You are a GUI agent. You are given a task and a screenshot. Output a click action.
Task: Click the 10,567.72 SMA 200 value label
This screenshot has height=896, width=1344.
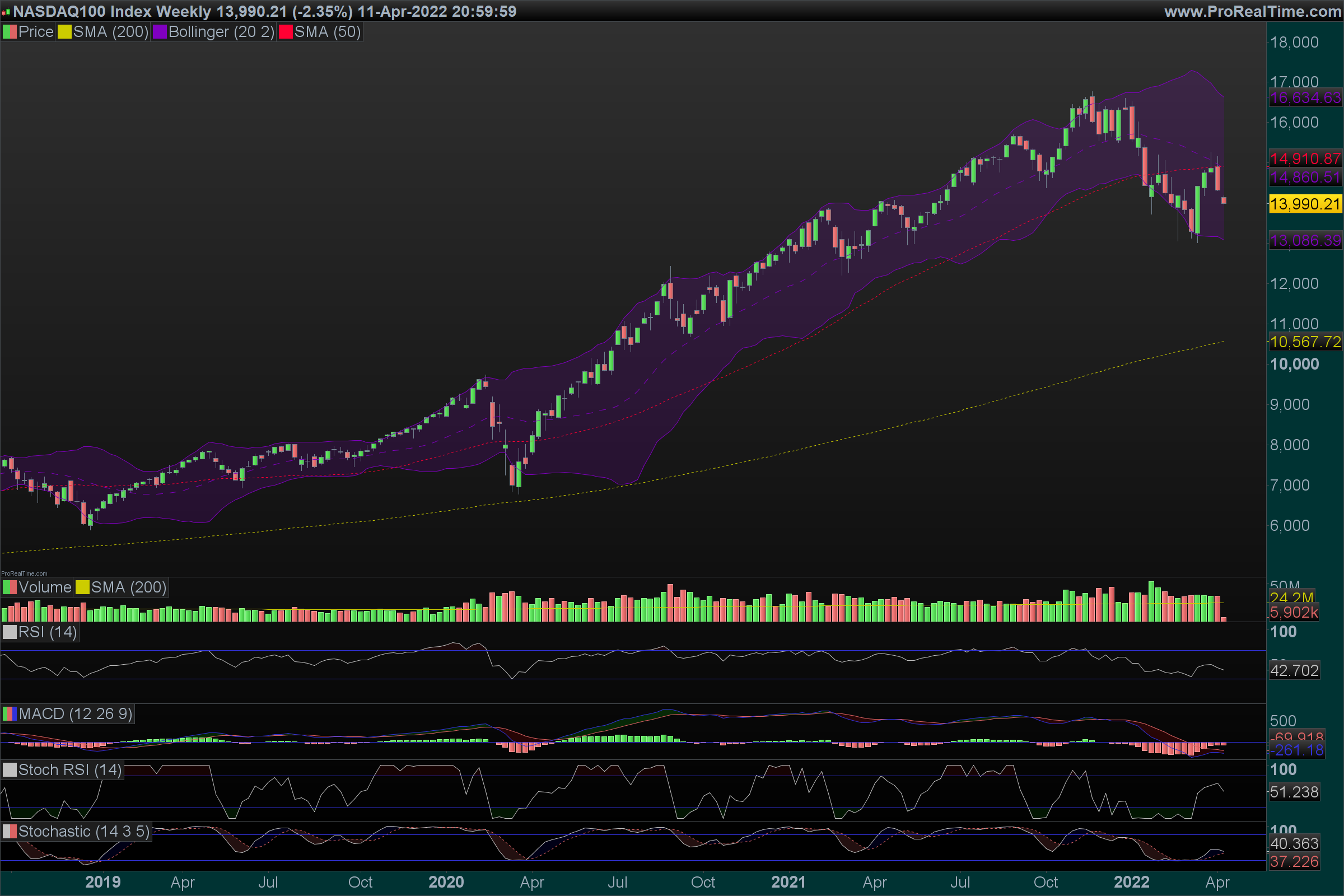pyautogui.click(x=1305, y=342)
